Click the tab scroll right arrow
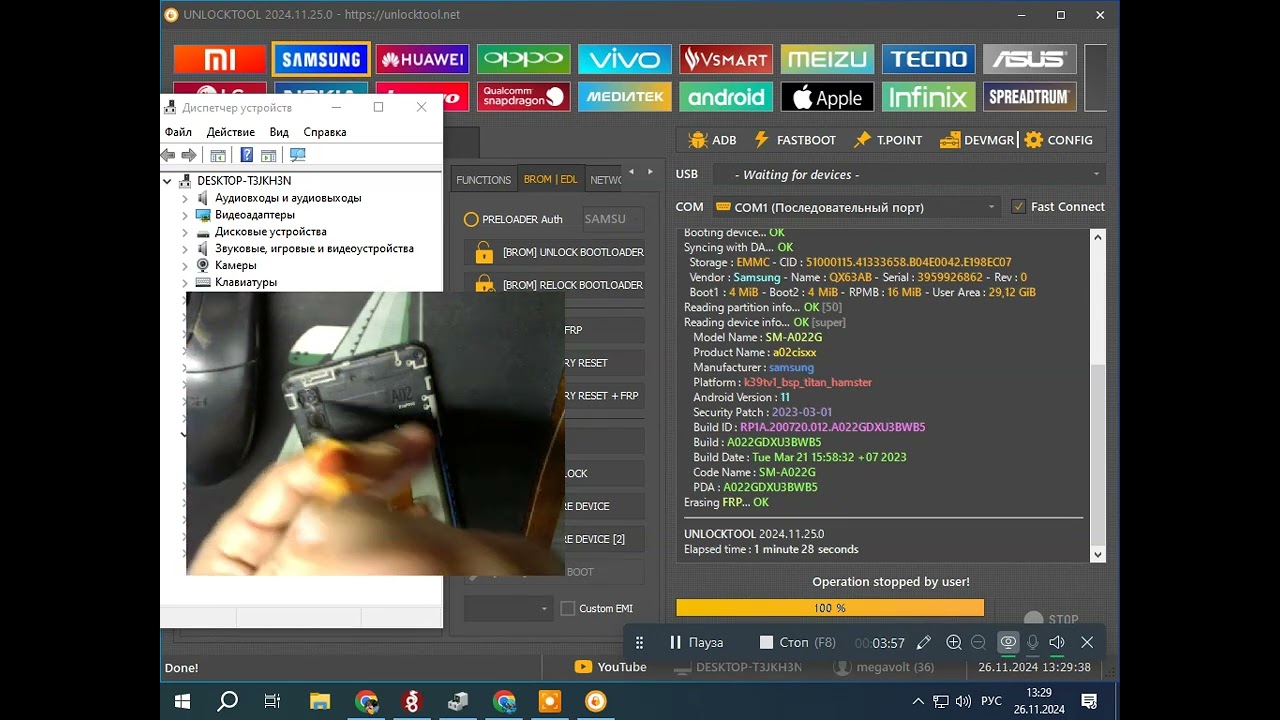This screenshot has height=720, width=1280. coord(651,172)
